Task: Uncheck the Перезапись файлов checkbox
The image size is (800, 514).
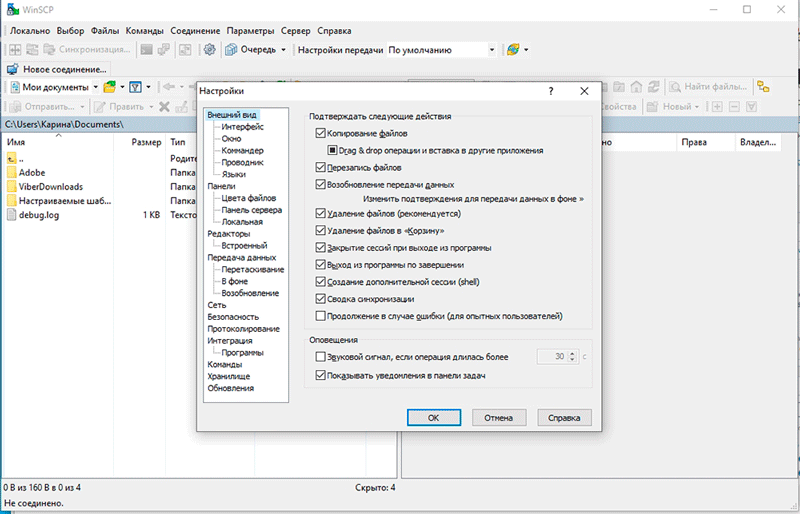Action: (320, 168)
